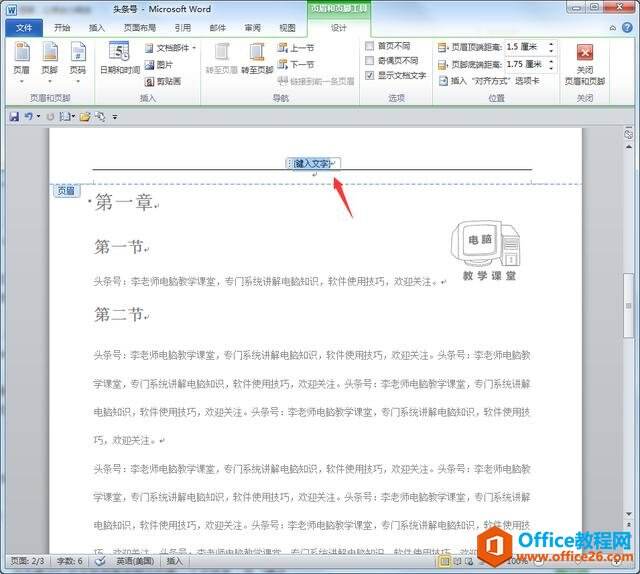Screen dimensions: 640x574
Task: Jump to 上一节 (Previous Section)
Action: (x=296, y=48)
